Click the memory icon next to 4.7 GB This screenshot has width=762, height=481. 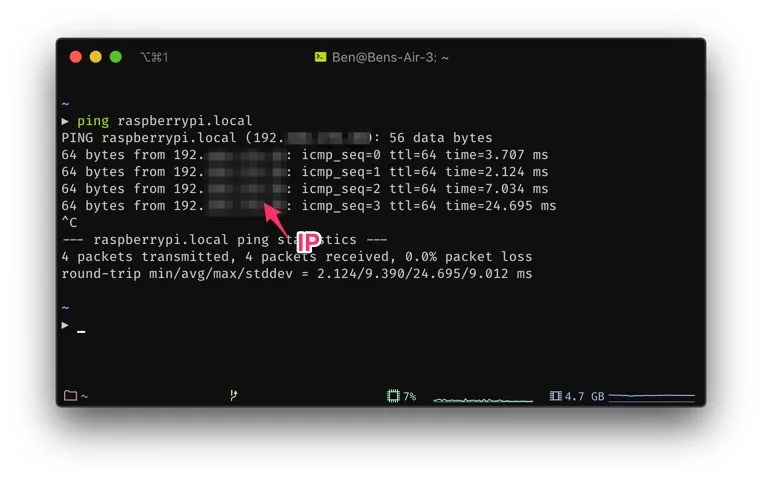coord(555,396)
